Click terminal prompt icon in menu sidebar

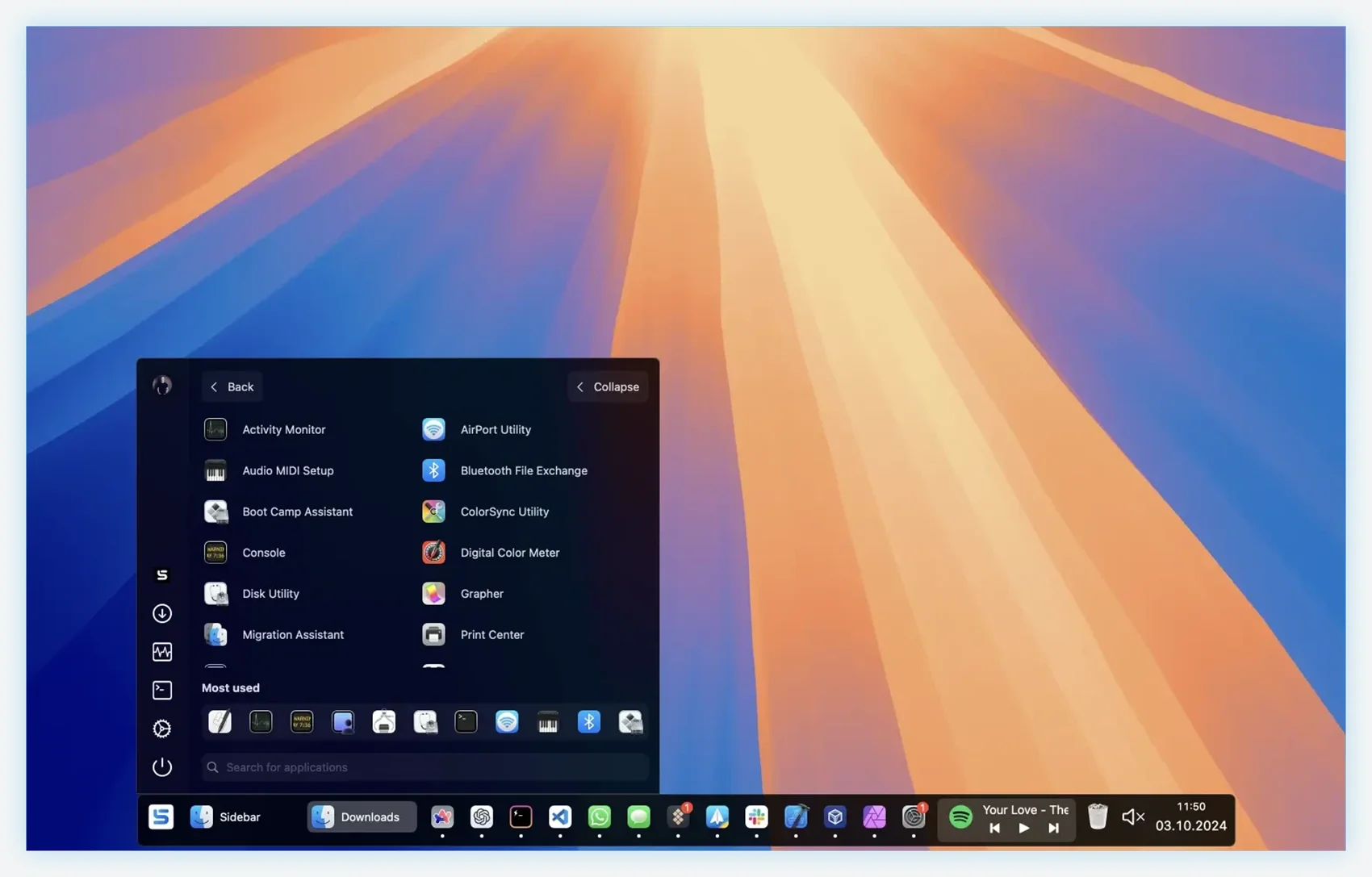[x=162, y=691]
